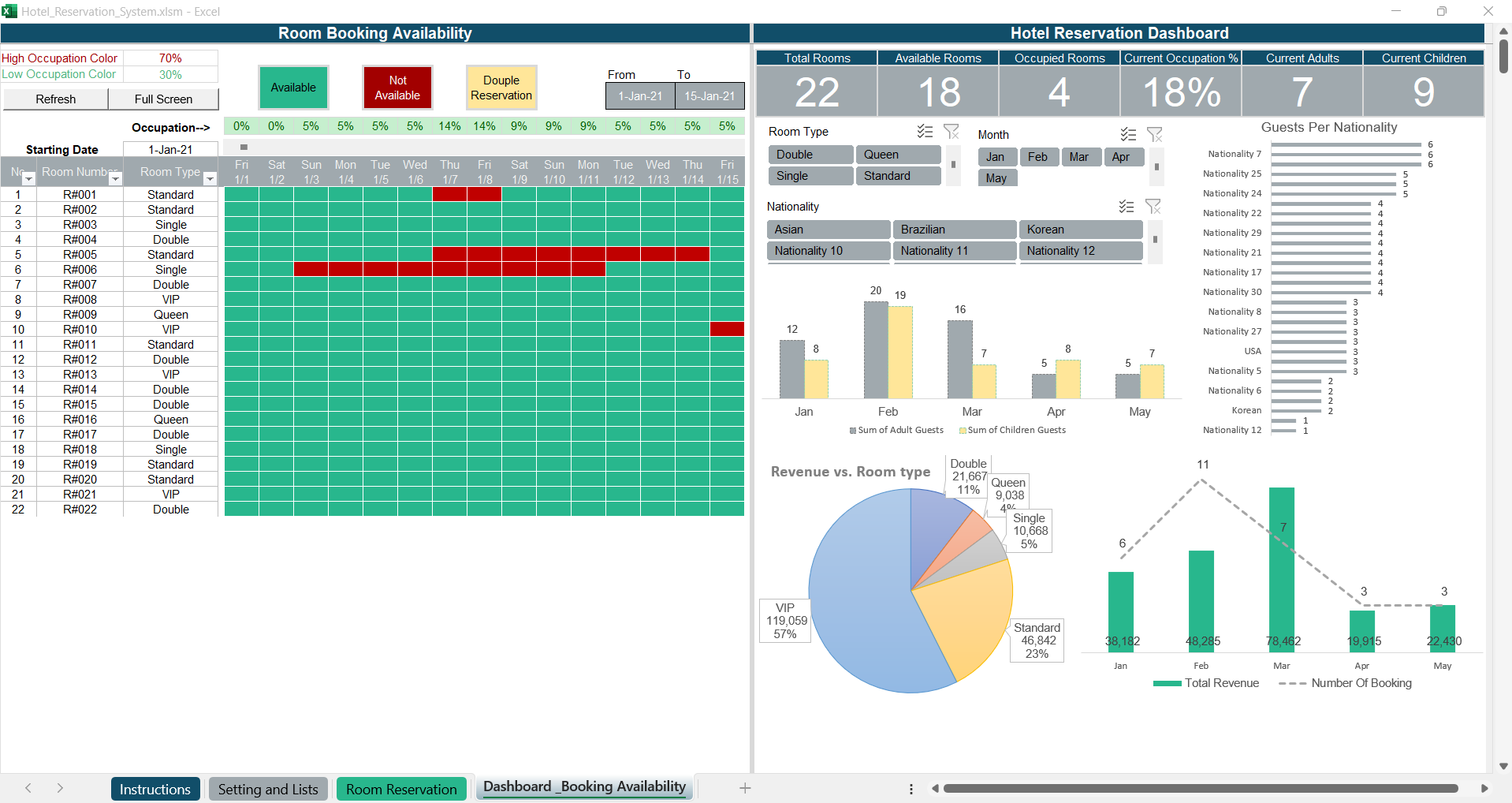Viewport: 1512px width, 803px height.
Task: Select the Starting Date cell 1-Jan-21
Action: 170,150
